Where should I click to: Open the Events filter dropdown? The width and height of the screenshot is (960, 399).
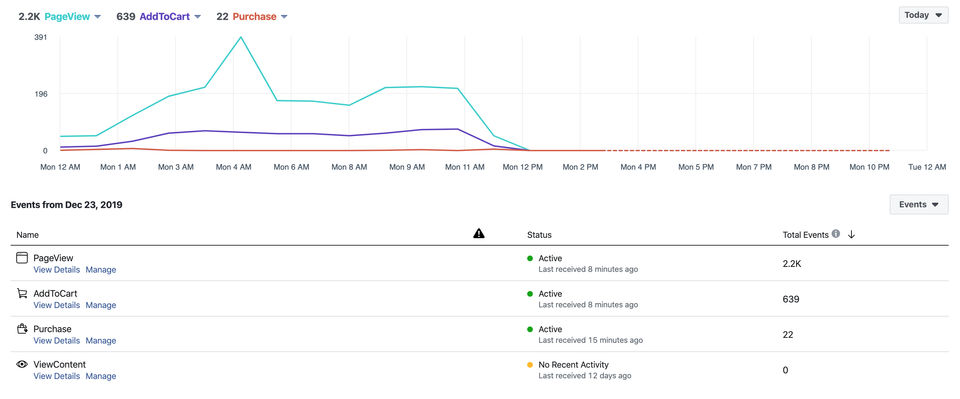[x=919, y=204]
